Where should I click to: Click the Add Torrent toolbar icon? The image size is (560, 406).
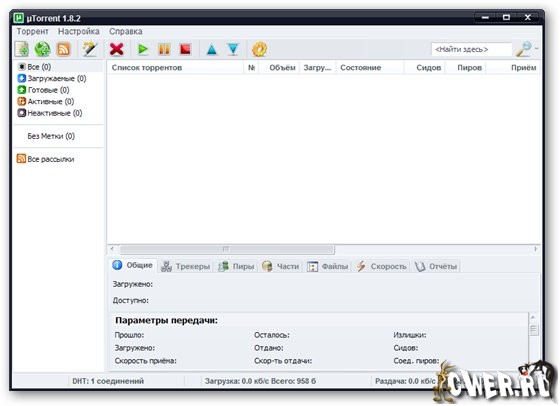(x=22, y=49)
